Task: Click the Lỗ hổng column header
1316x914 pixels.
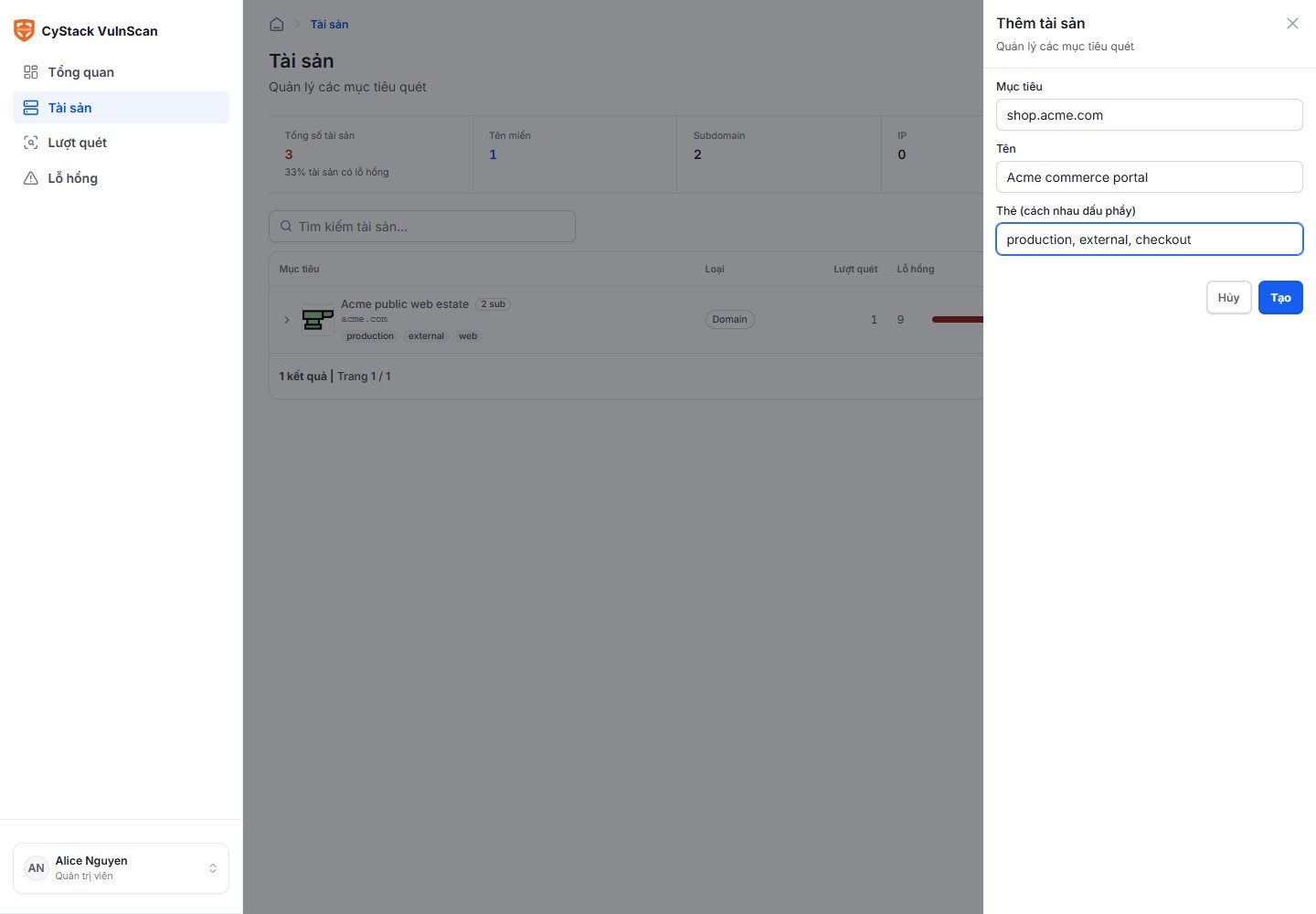Action: (916, 269)
